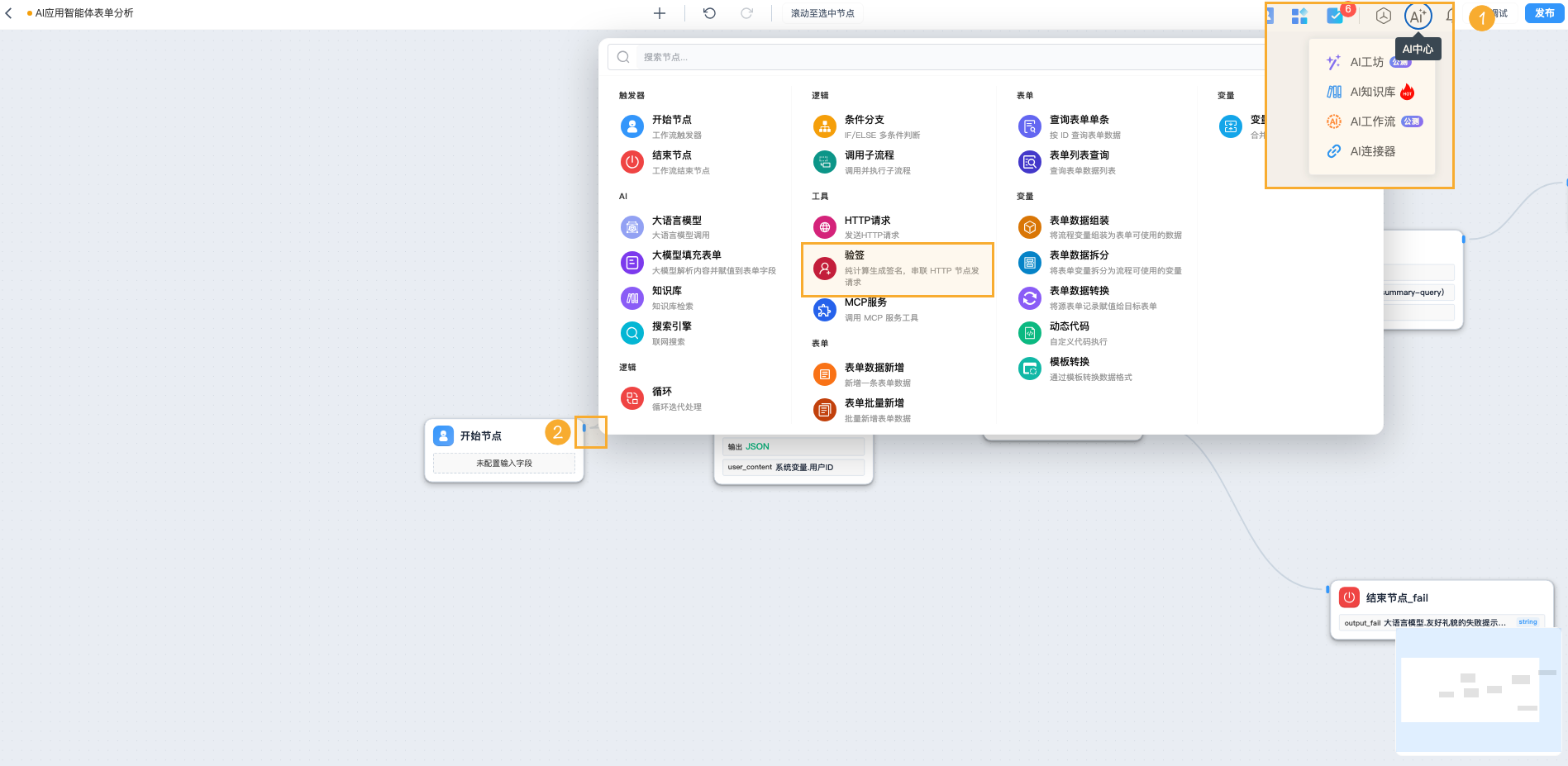This screenshot has height=766, width=1568.
Task: Add the 循环 loop node icon
Action: [632, 398]
